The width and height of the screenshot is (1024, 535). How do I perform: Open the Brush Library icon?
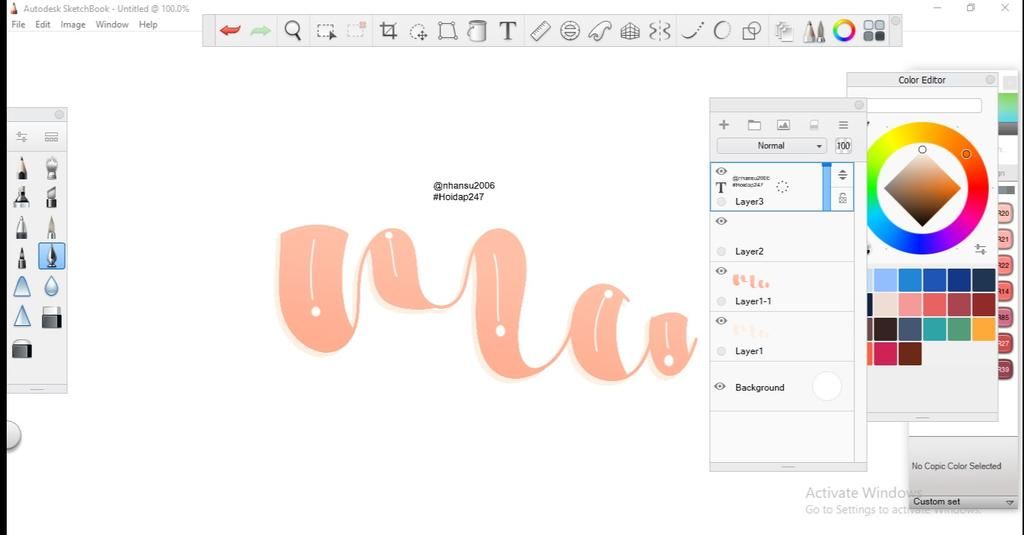coord(52,137)
